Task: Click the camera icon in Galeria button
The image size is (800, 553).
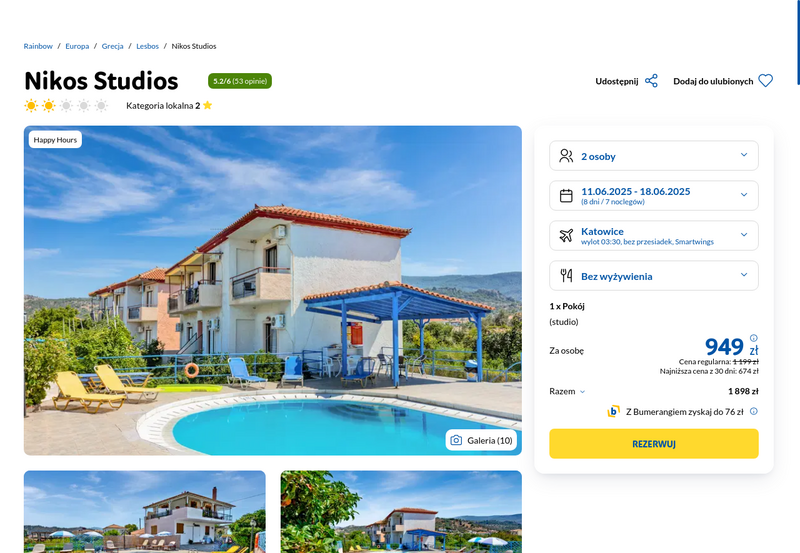Action: [x=456, y=440]
